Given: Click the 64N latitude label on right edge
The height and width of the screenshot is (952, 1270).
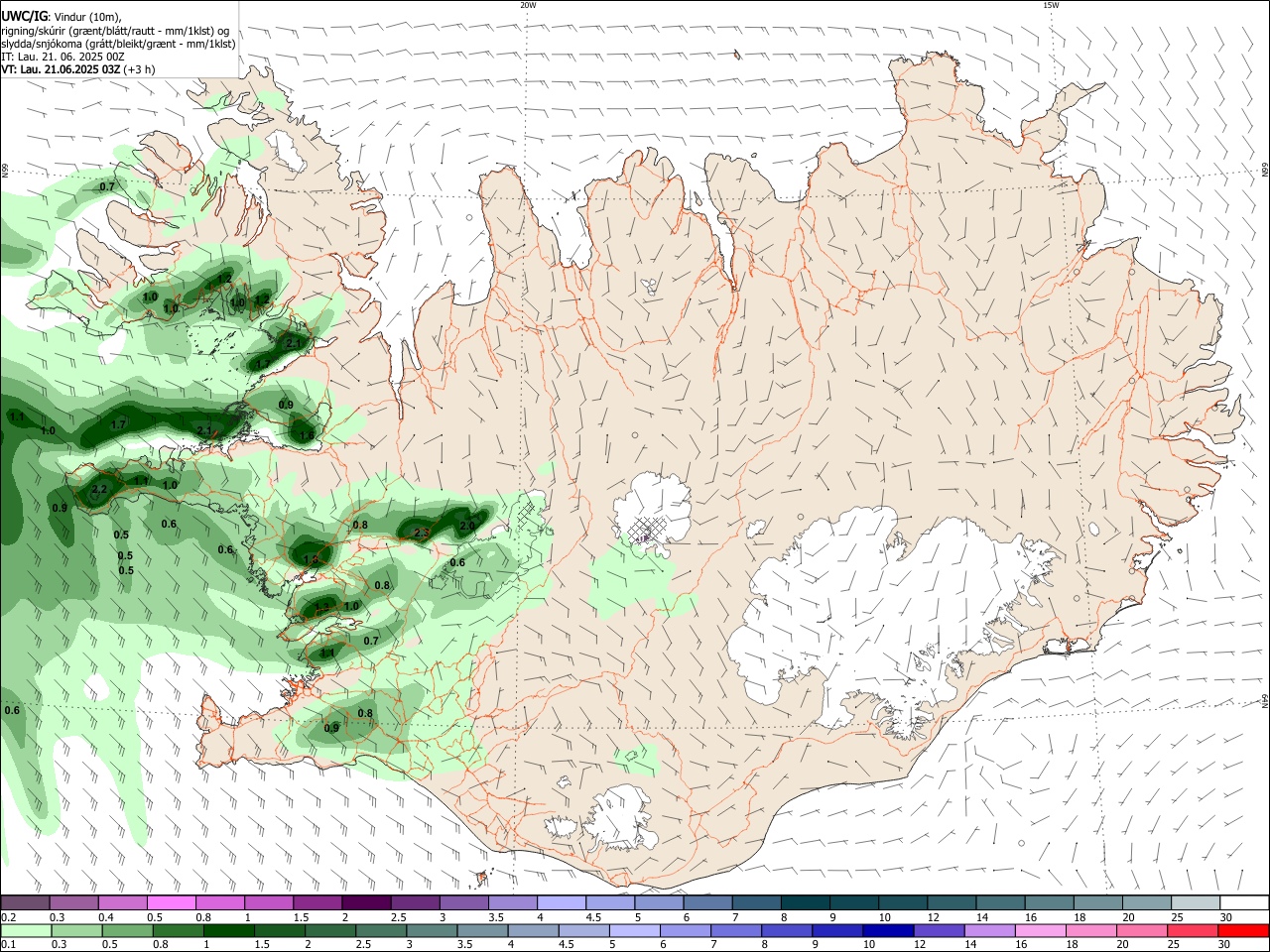Looking at the screenshot, I should (x=1265, y=701).
